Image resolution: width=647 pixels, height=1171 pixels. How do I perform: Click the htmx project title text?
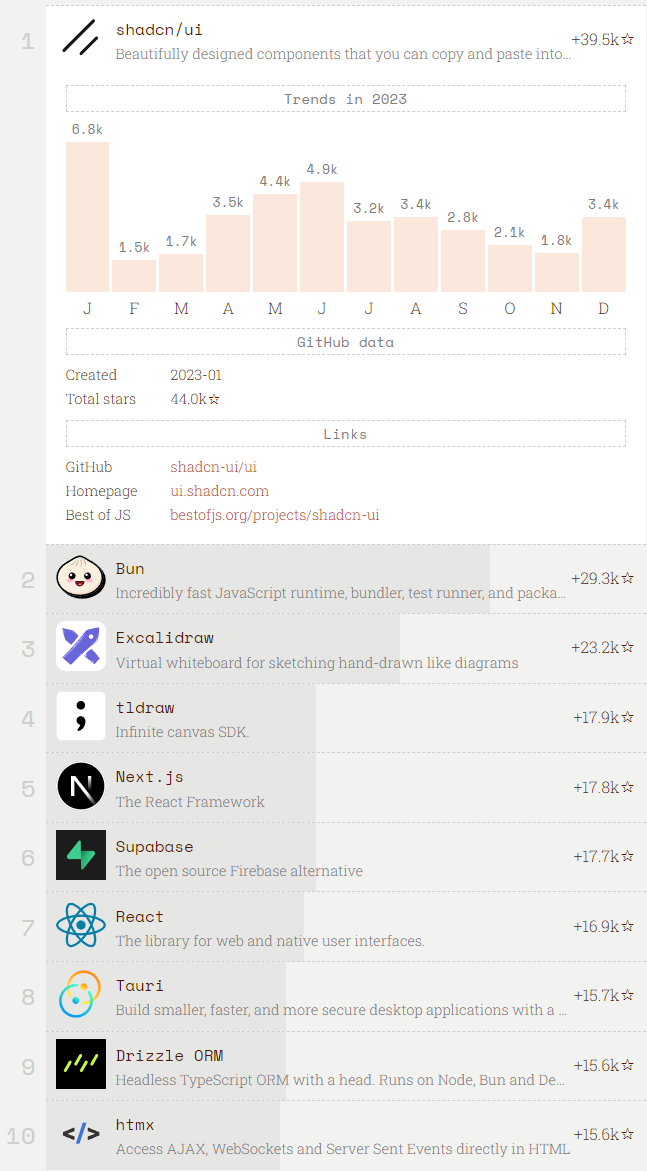click(135, 1125)
